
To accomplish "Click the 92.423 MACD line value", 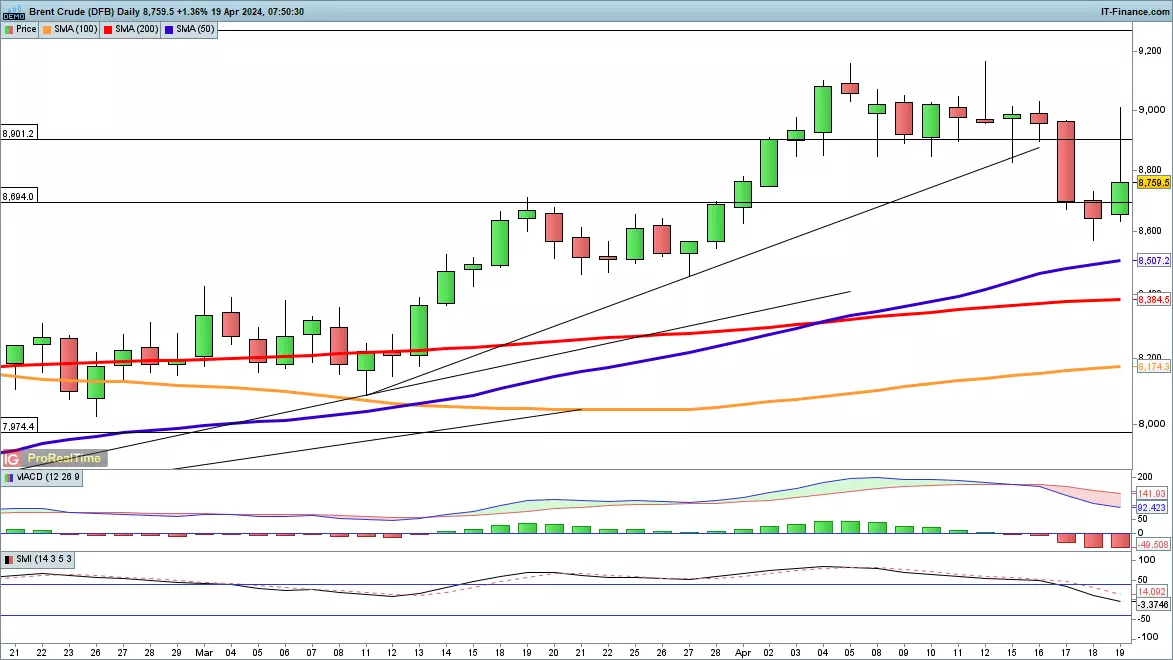I will [x=1151, y=507].
